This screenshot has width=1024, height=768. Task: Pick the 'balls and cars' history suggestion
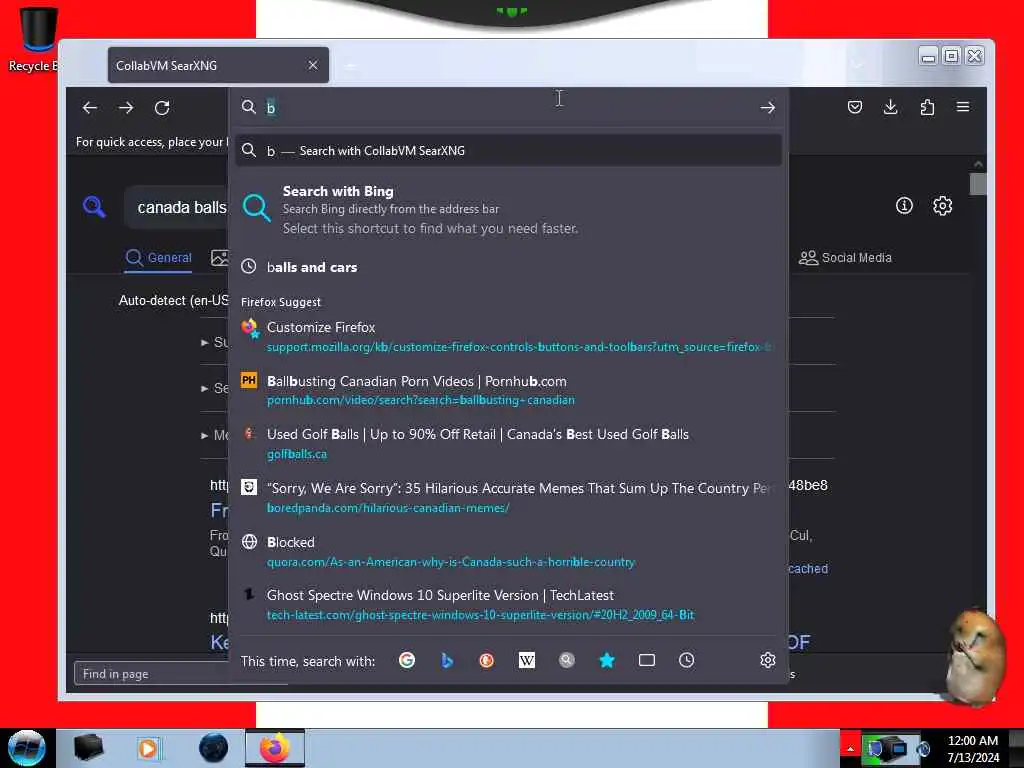click(x=508, y=267)
